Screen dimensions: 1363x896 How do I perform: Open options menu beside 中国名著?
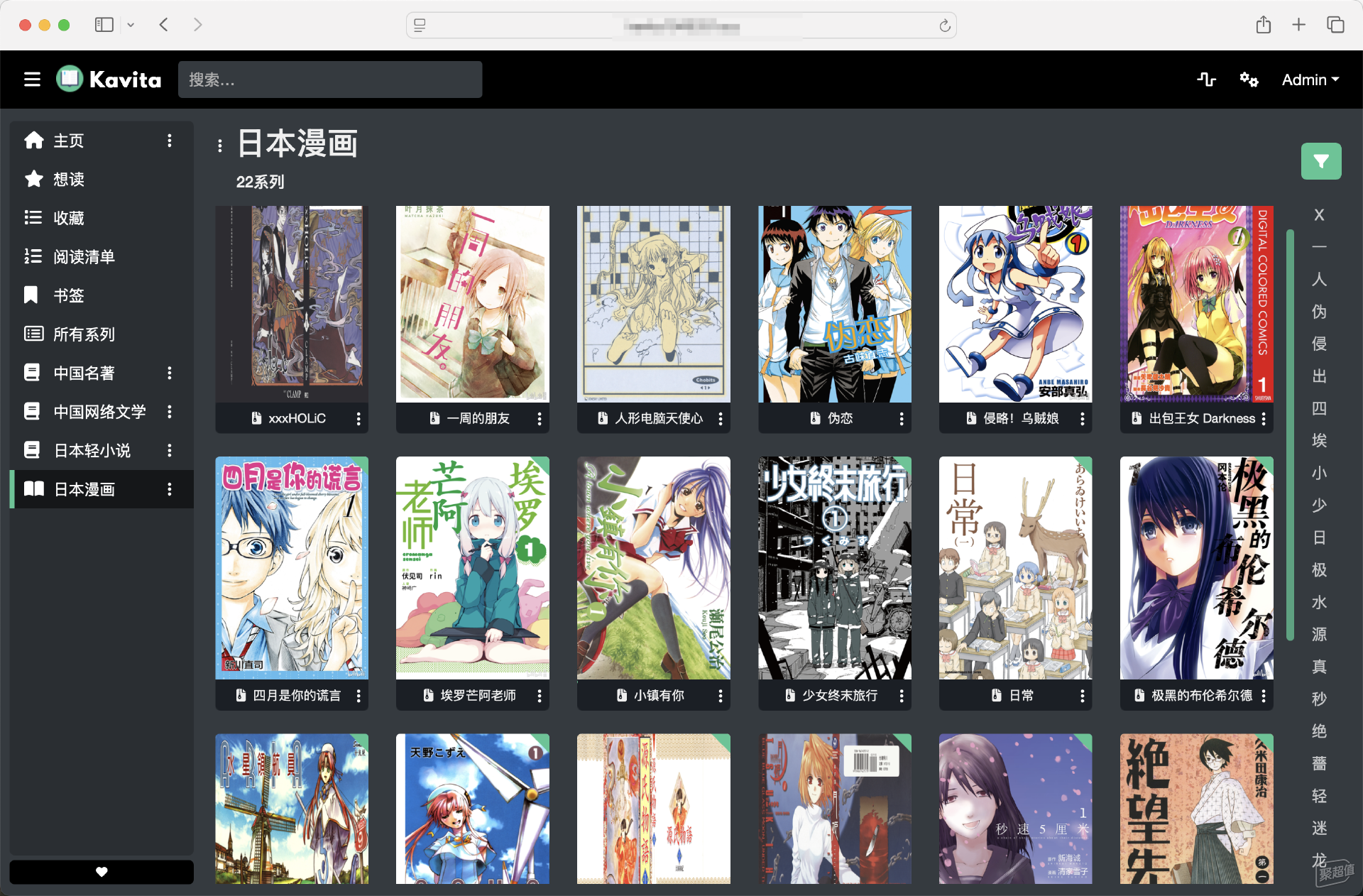point(170,373)
